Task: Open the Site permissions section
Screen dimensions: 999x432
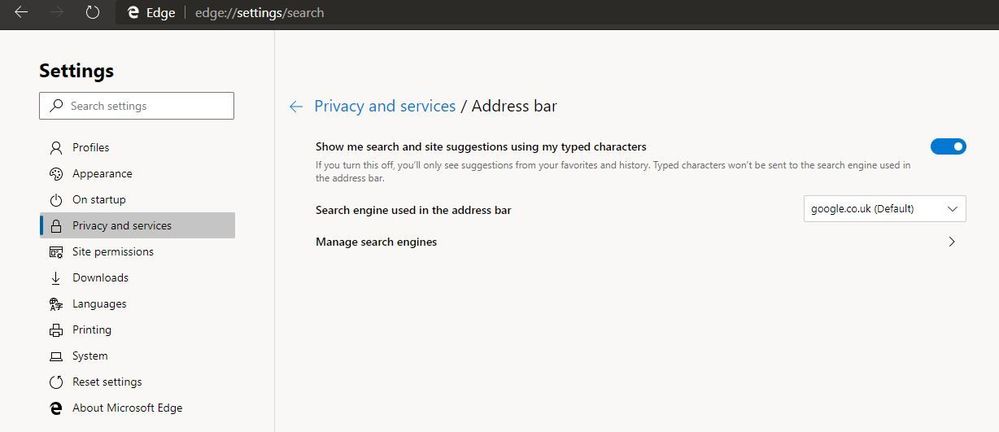Action: (x=137, y=252)
